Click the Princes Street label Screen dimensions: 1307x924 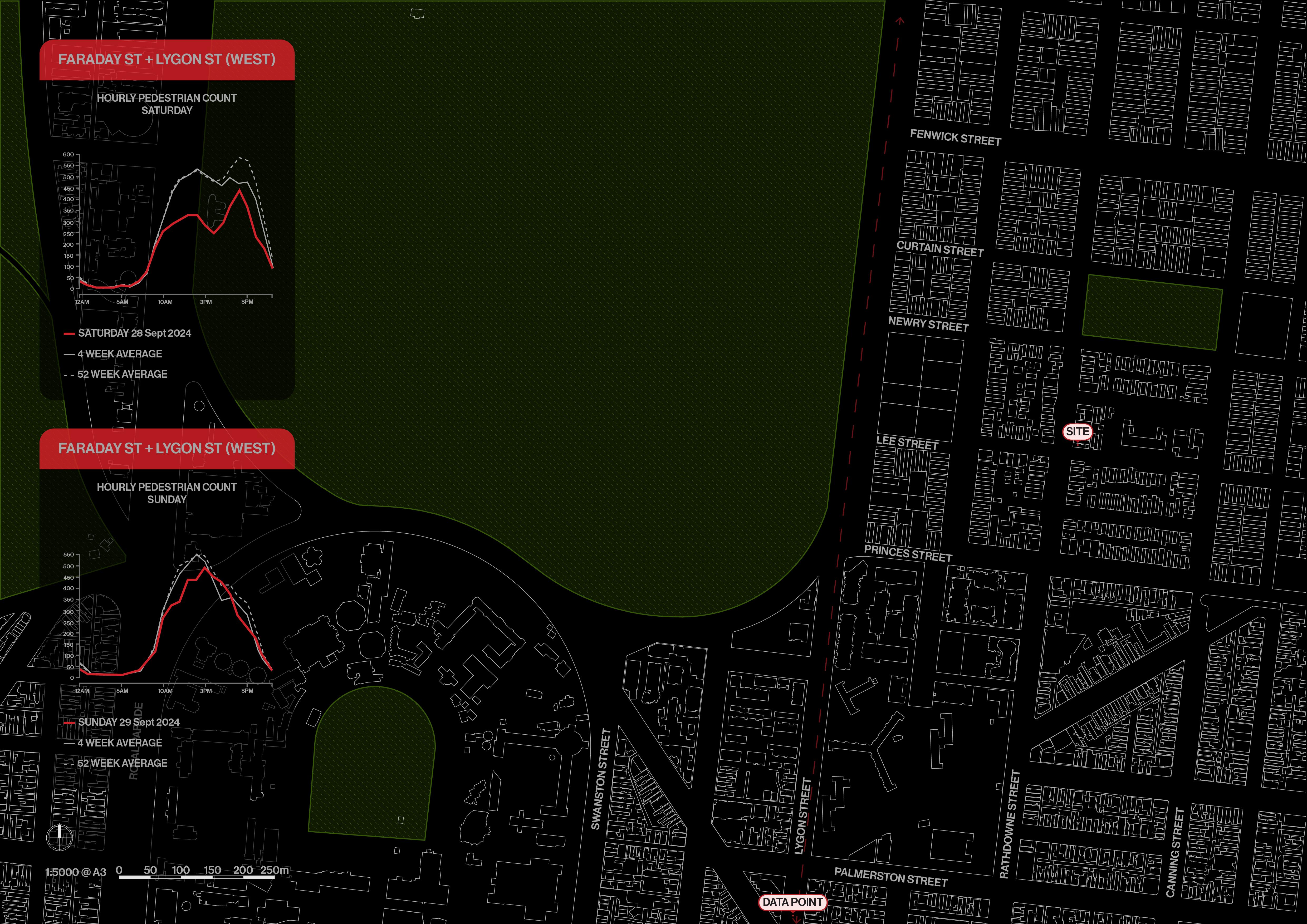(x=908, y=554)
